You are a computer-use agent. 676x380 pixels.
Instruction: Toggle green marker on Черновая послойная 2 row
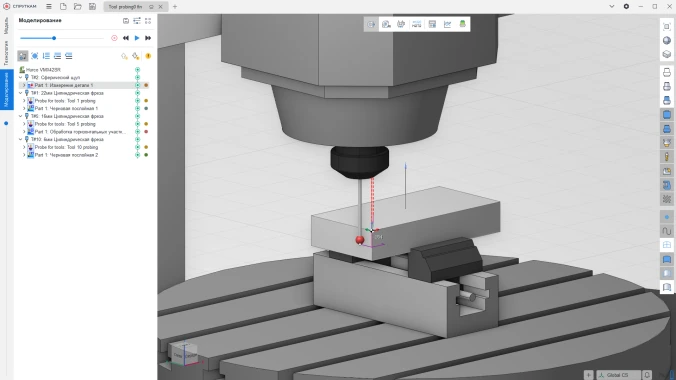[138, 155]
